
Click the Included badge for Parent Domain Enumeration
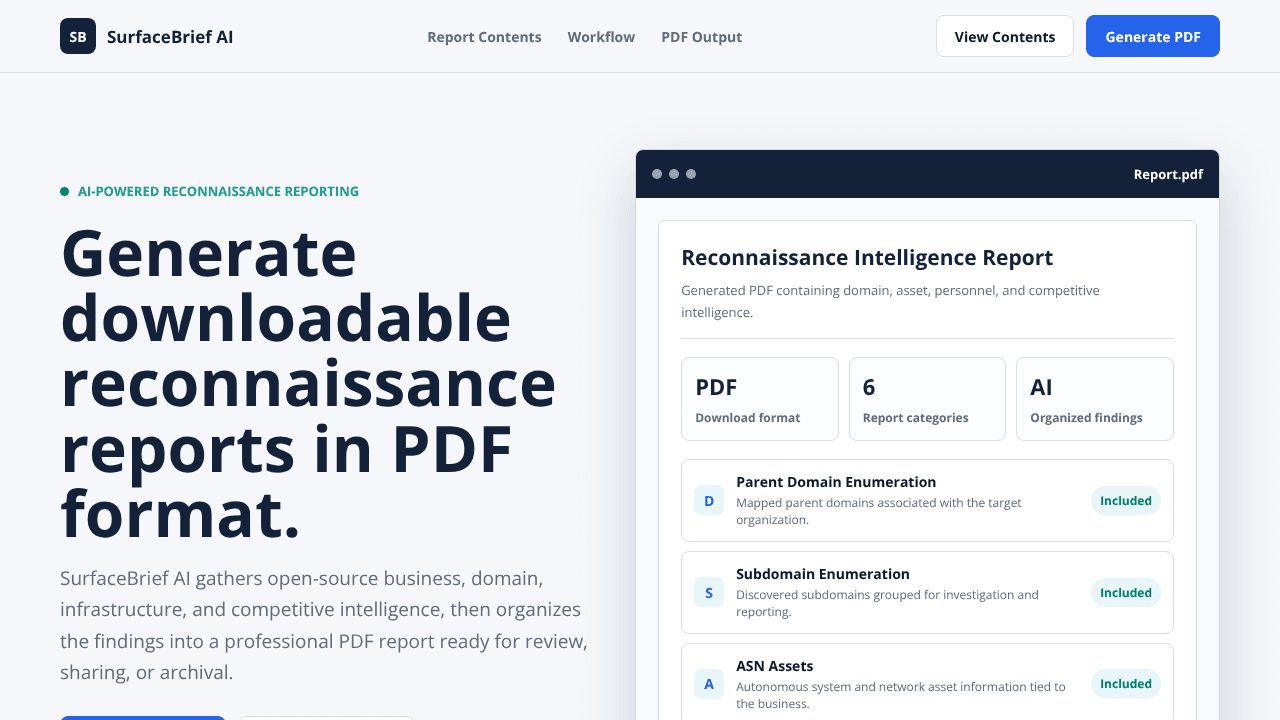click(x=1126, y=500)
